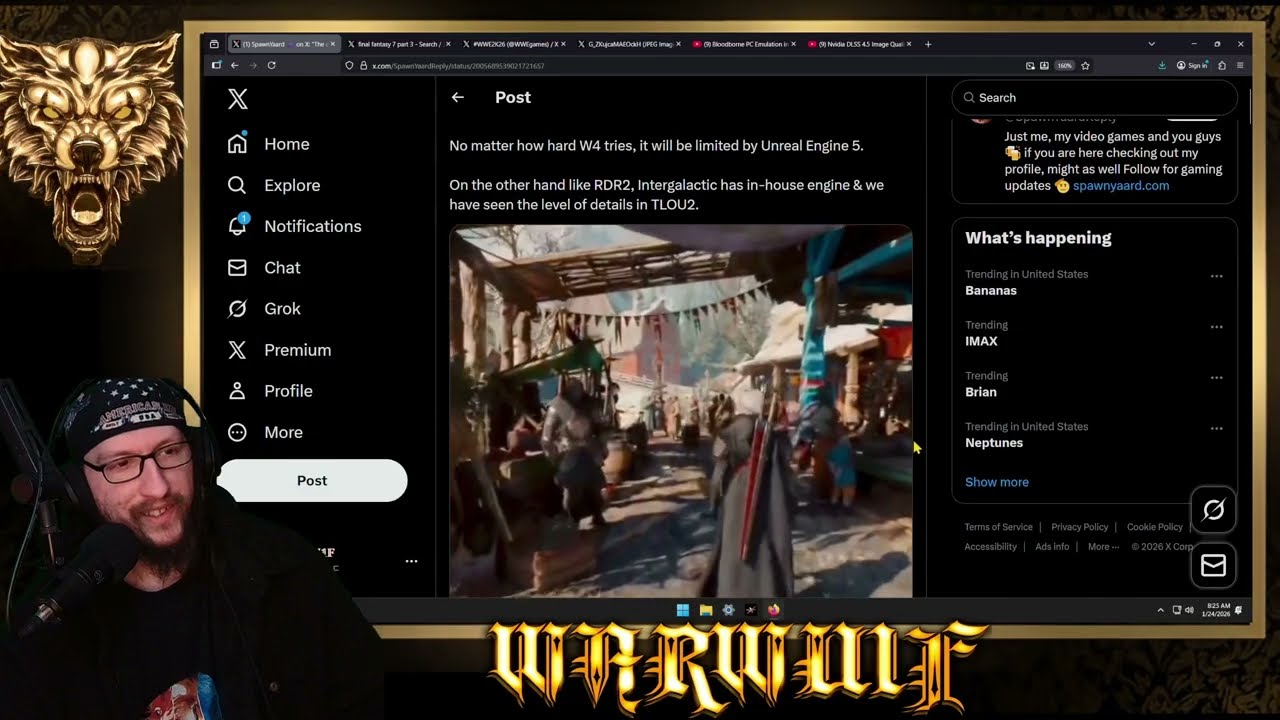This screenshot has width=1280, height=720.
Task: Open Home from the X sidebar
Action: (x=268, y=144)
